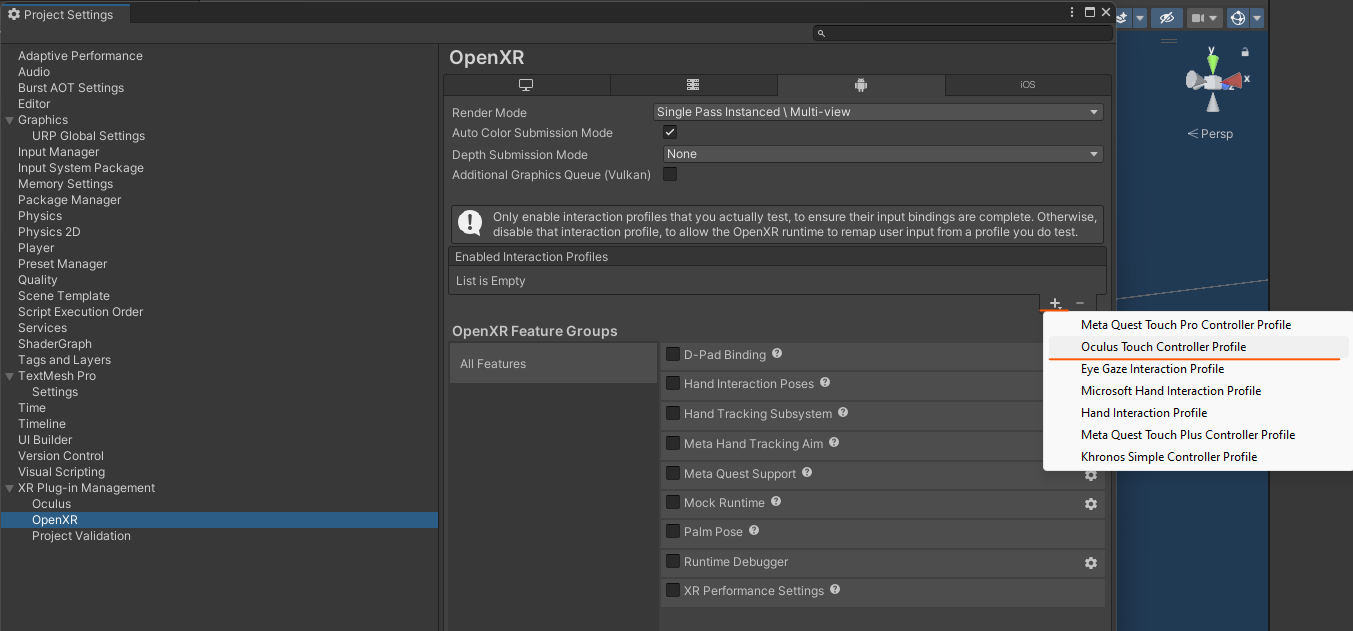
Task: Click the Persp projection label in Scene view
Action: coord(1210,134)
